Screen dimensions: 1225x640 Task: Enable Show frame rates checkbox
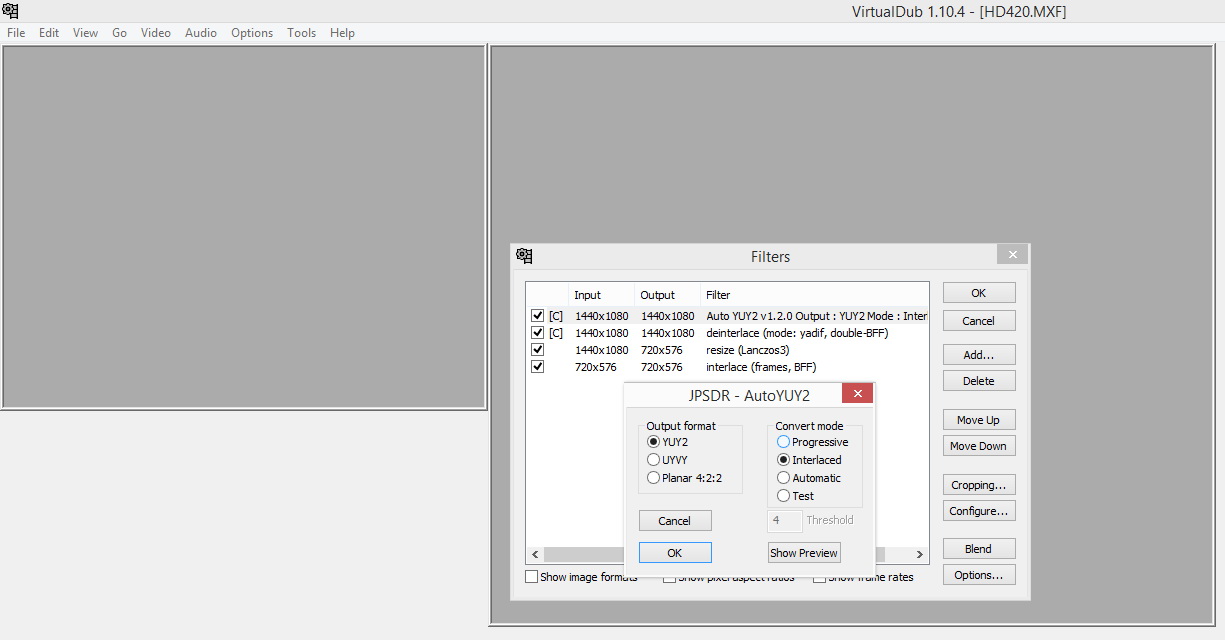(x=863, y=577)
